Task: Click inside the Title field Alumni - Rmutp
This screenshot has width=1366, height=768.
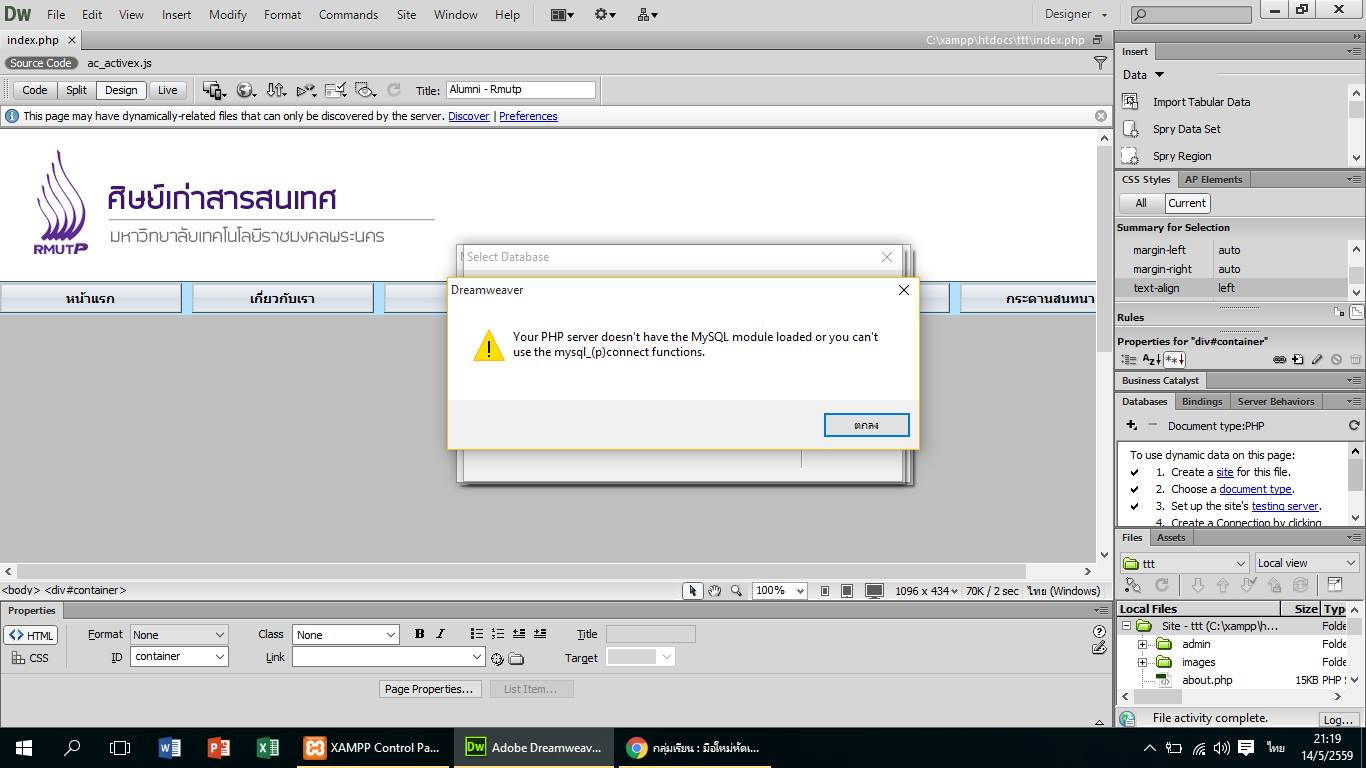Action: point(519,90)
